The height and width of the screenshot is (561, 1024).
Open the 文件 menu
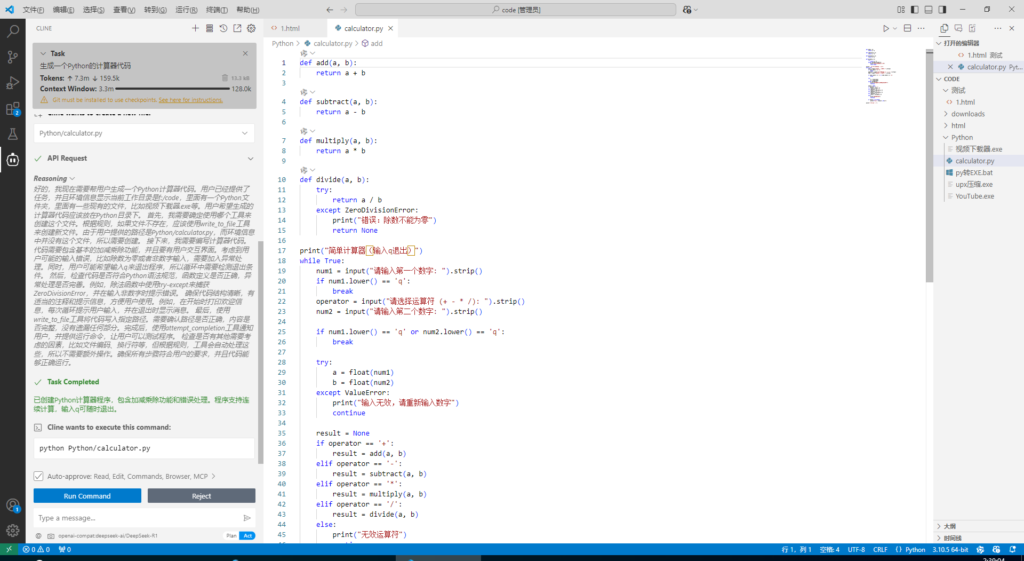33,10
